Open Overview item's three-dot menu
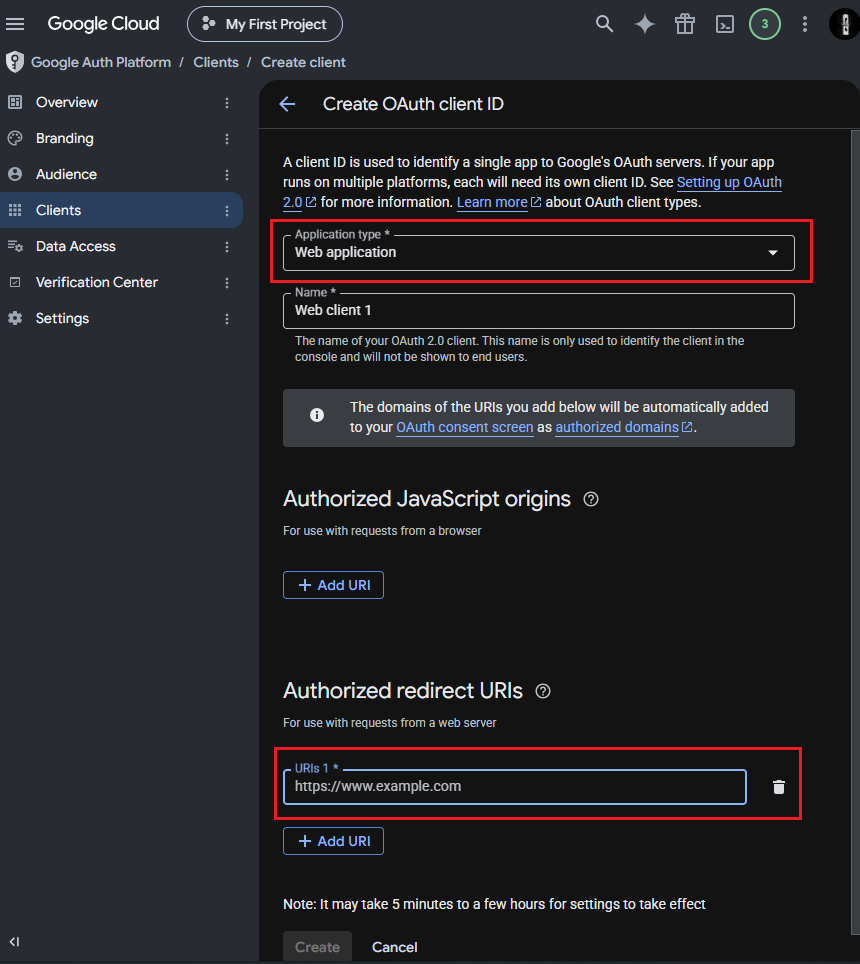This screenshot has width=860, height=964. pos(227,103)
